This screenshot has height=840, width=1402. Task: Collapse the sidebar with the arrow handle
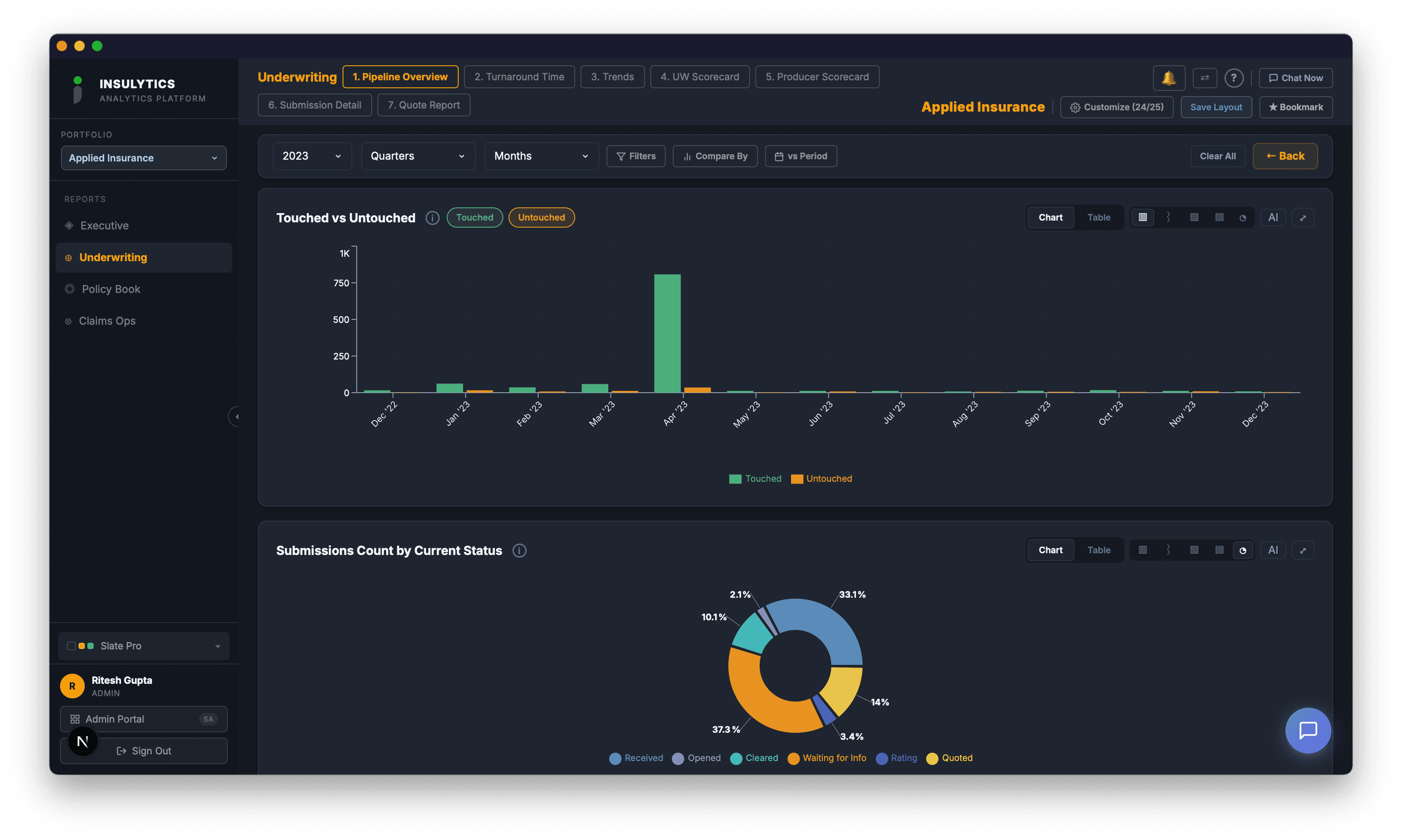point(234,416)
